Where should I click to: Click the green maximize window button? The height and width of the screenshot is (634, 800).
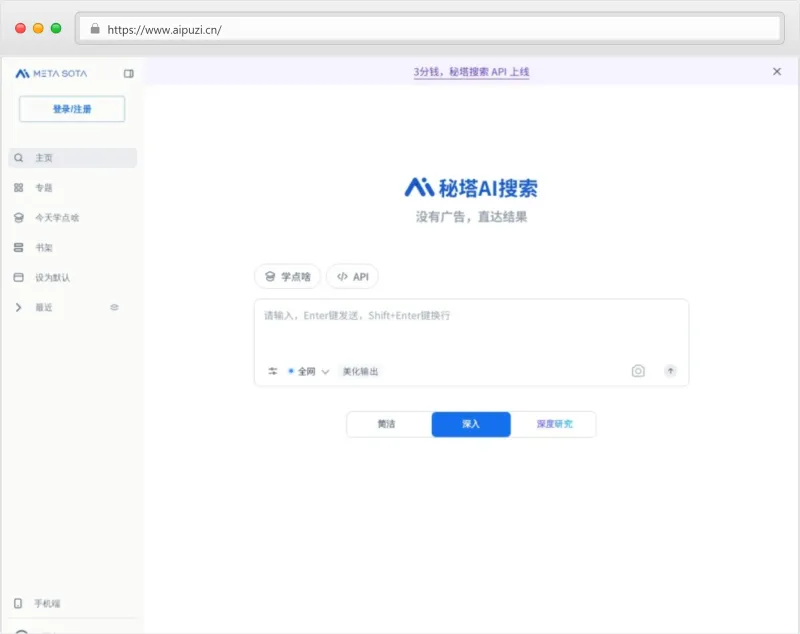[56, 29]
